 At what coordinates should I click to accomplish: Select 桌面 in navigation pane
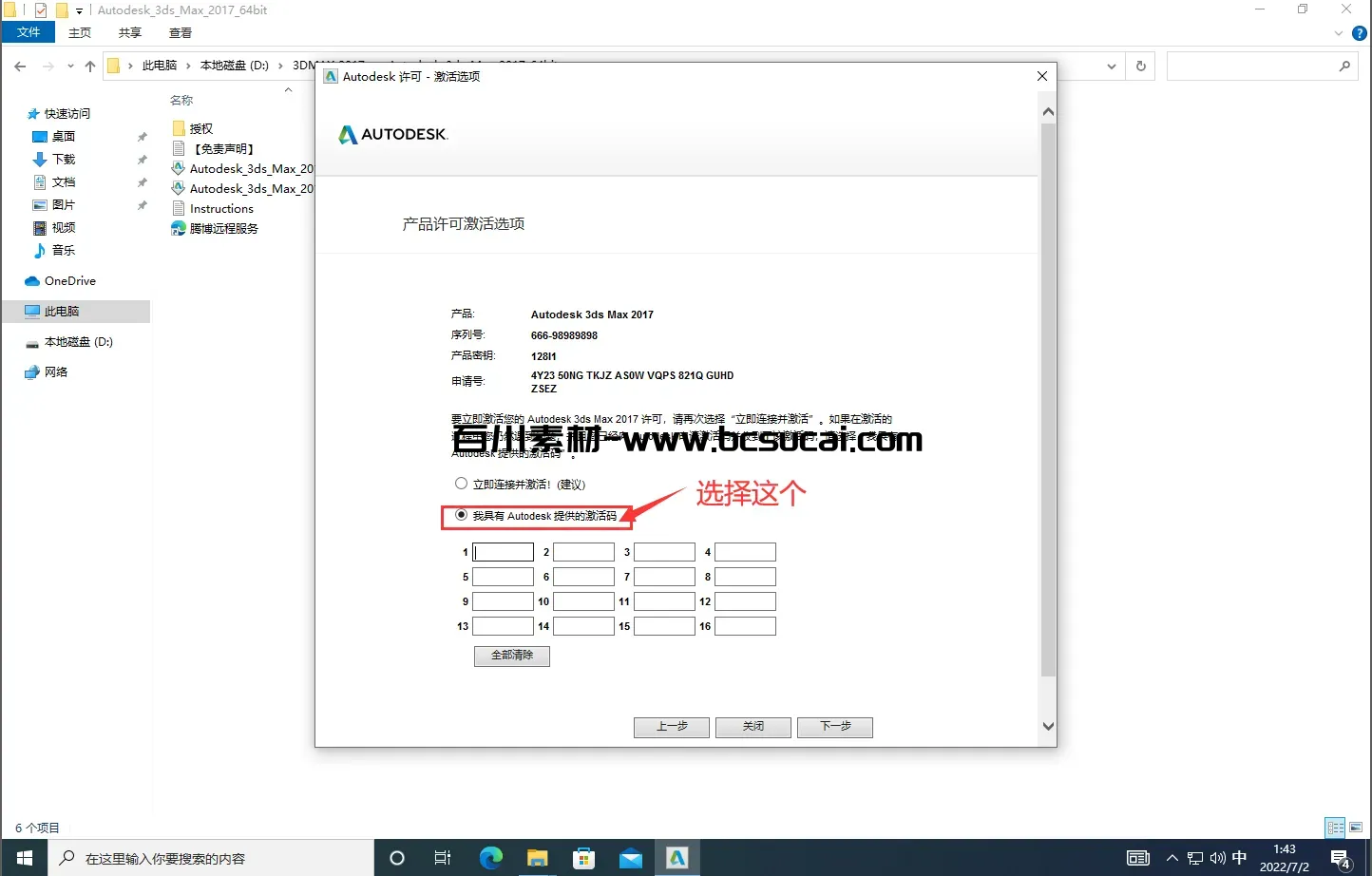pyautogui.click(x=64, y=136)
